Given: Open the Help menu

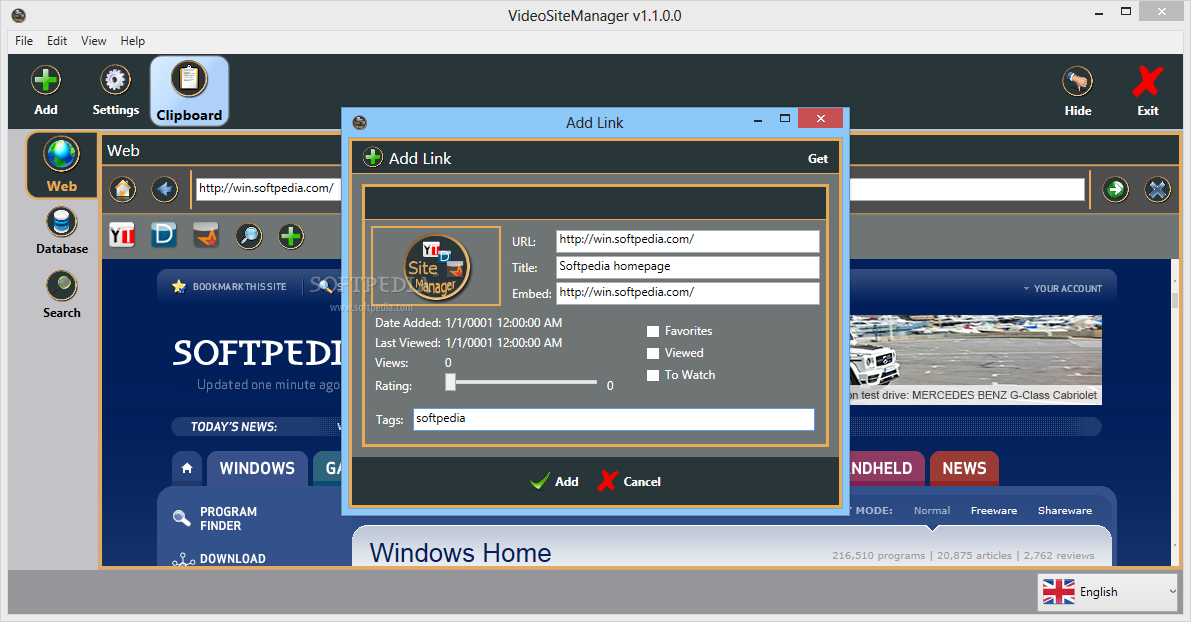Looking at the screenshot, I should click(x=132, y=41).
